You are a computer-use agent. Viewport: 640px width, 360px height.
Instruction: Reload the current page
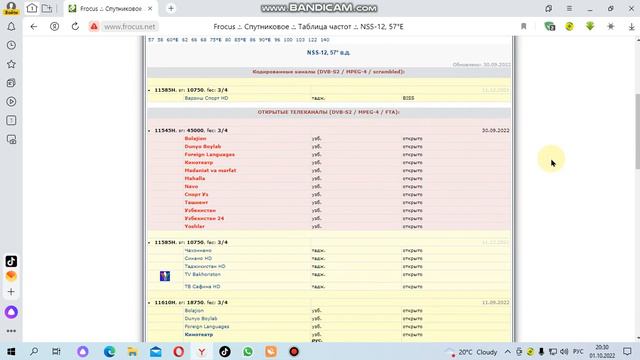[x=75, y=27]
